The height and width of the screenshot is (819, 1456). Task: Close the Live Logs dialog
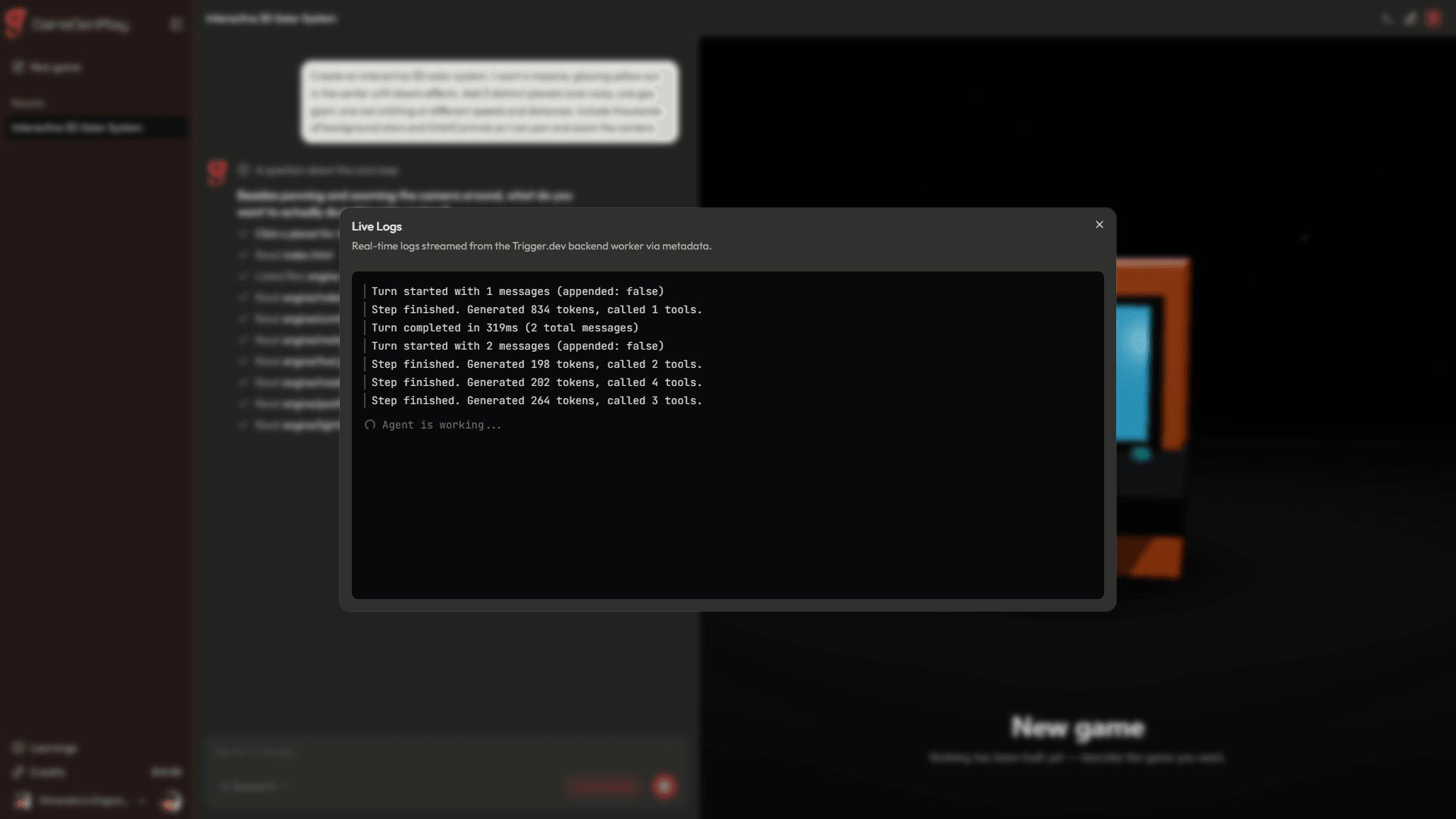click(x=1099, y=224)
